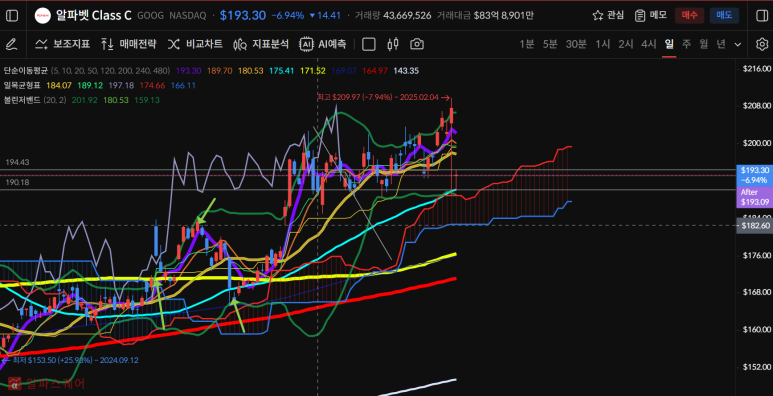773x396 pixels.
Task: Select 4시 timeframe
Action: click(x=649, y=45)
